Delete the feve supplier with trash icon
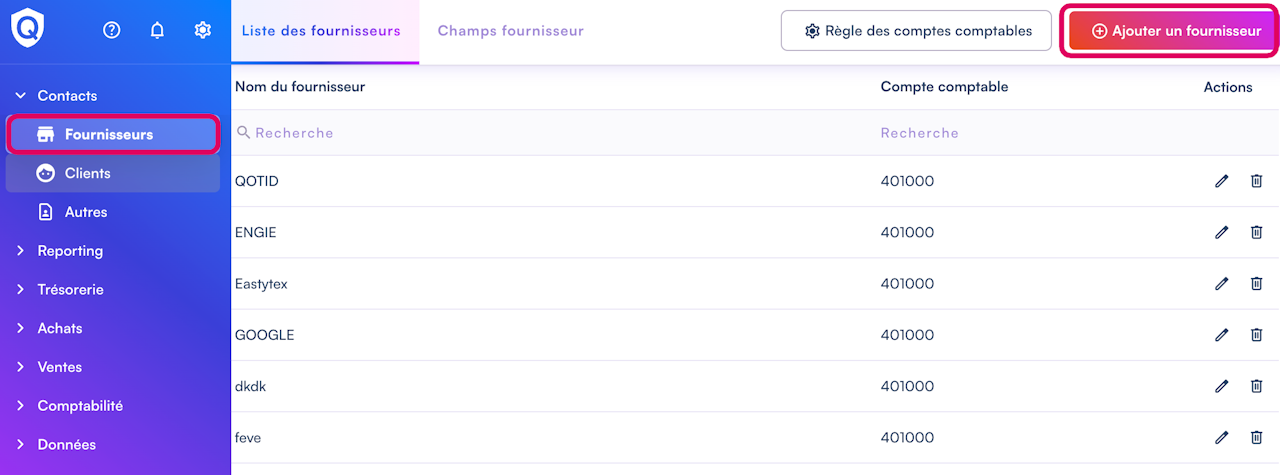Screen dimensions: 1280x475 pyautogui.click(x=1257, y=437)
